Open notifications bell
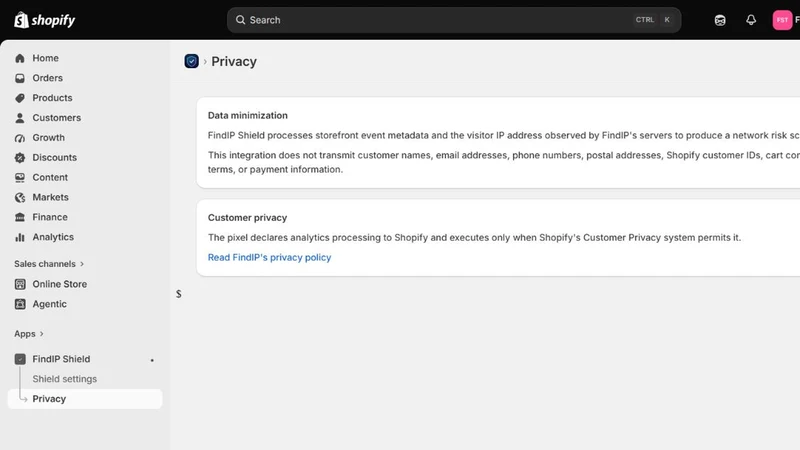This screenshot has height=450, width=800. point(751,20)
